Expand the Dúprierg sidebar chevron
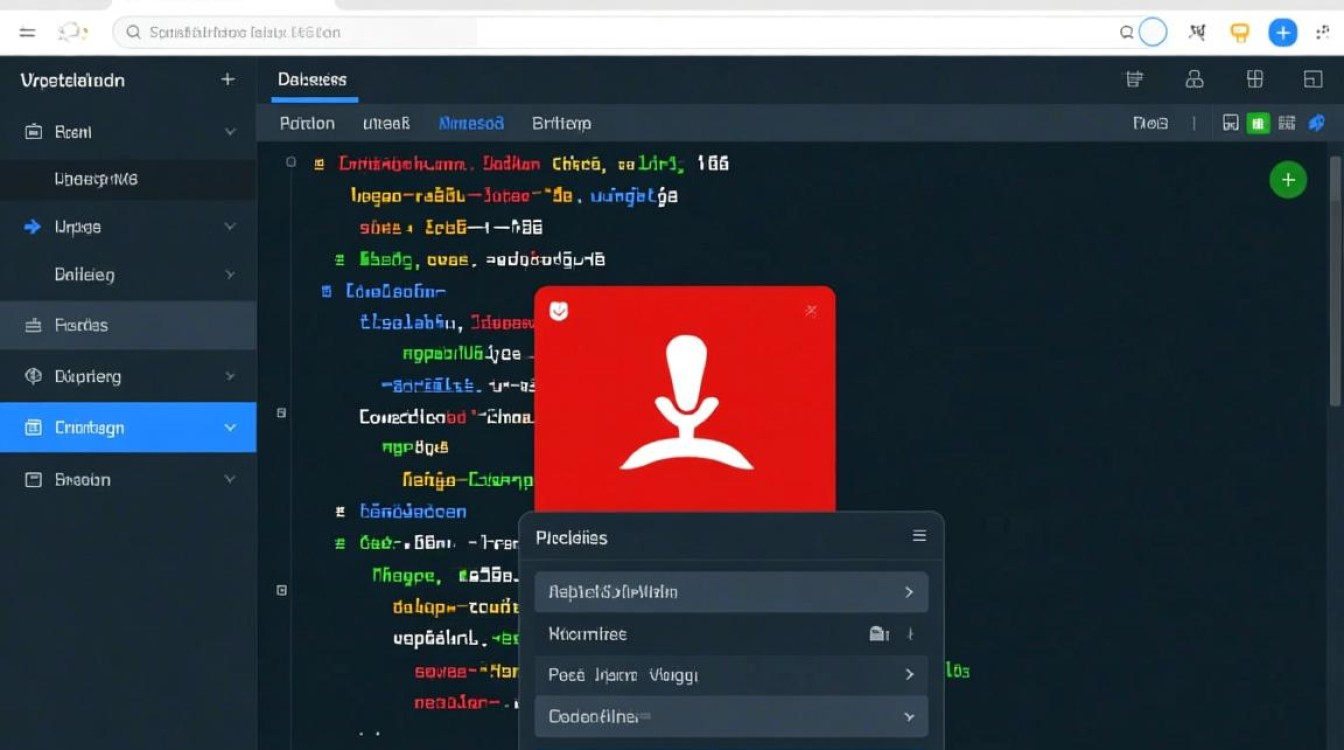 (x=230, y=377)
